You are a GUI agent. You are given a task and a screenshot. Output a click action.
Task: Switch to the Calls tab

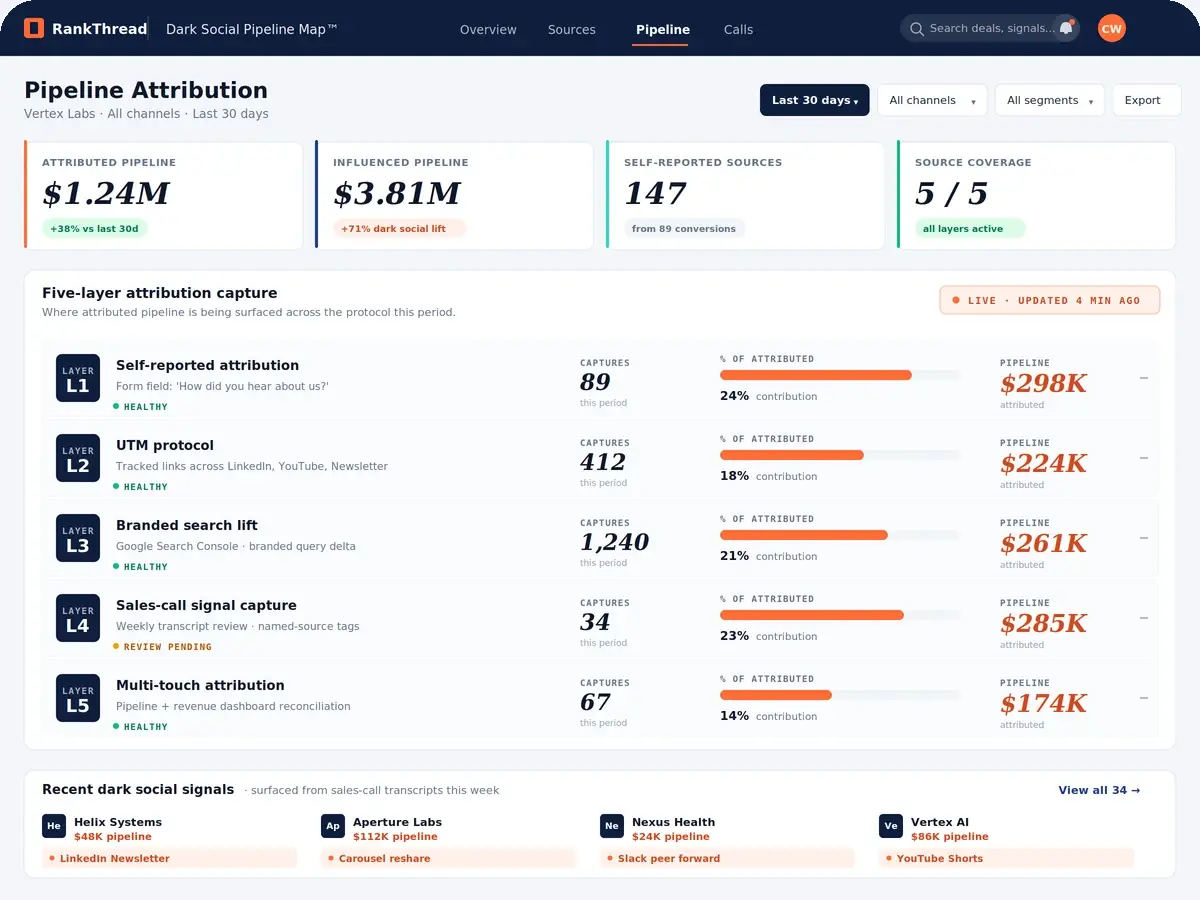coord(739,29)
